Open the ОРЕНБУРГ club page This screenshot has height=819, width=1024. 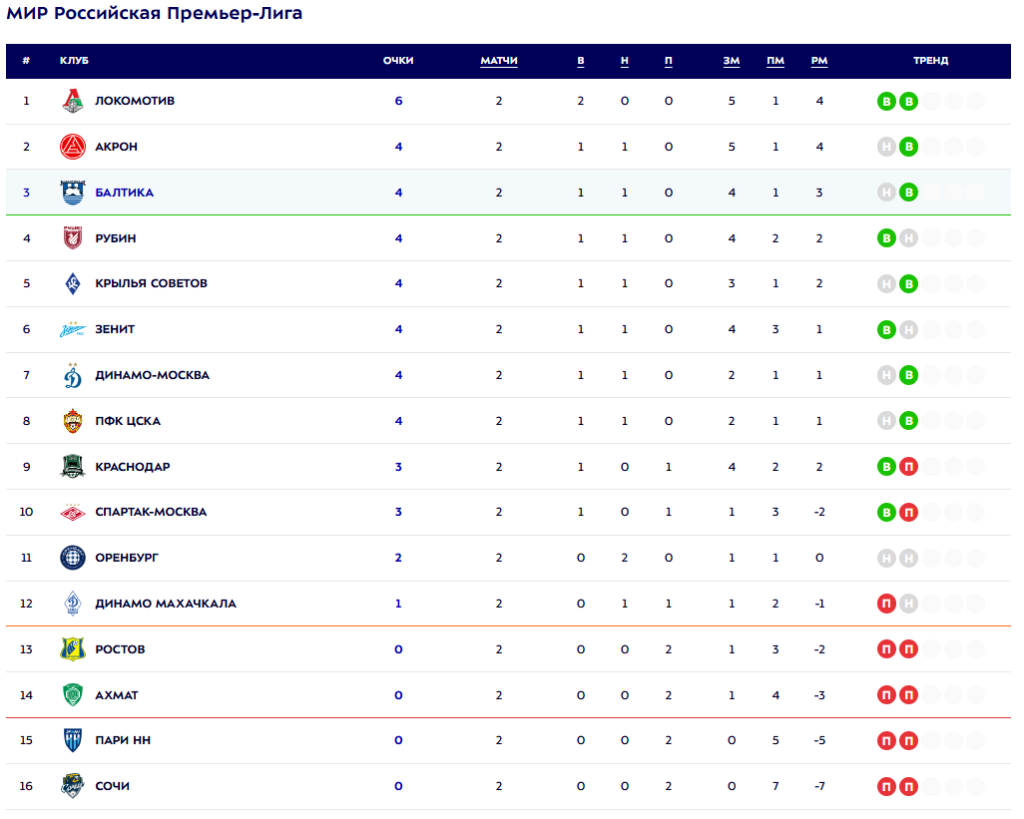pos(127,558)
